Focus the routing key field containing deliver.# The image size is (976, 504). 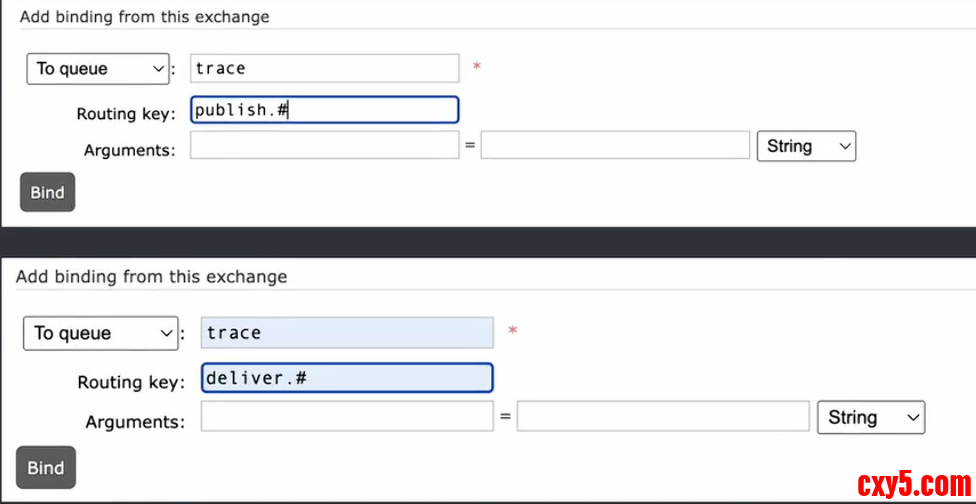[x=346, y=378]
